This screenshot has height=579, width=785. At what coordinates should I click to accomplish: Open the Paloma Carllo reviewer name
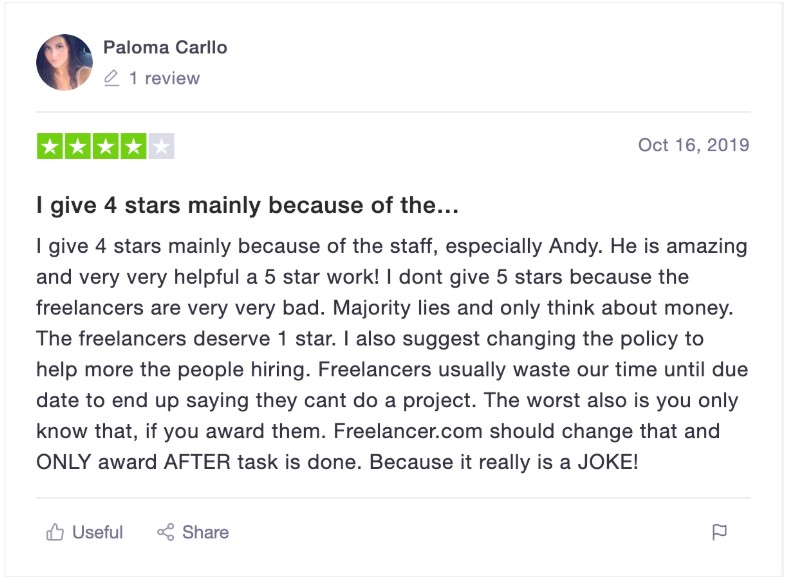(x=165, y=48)
